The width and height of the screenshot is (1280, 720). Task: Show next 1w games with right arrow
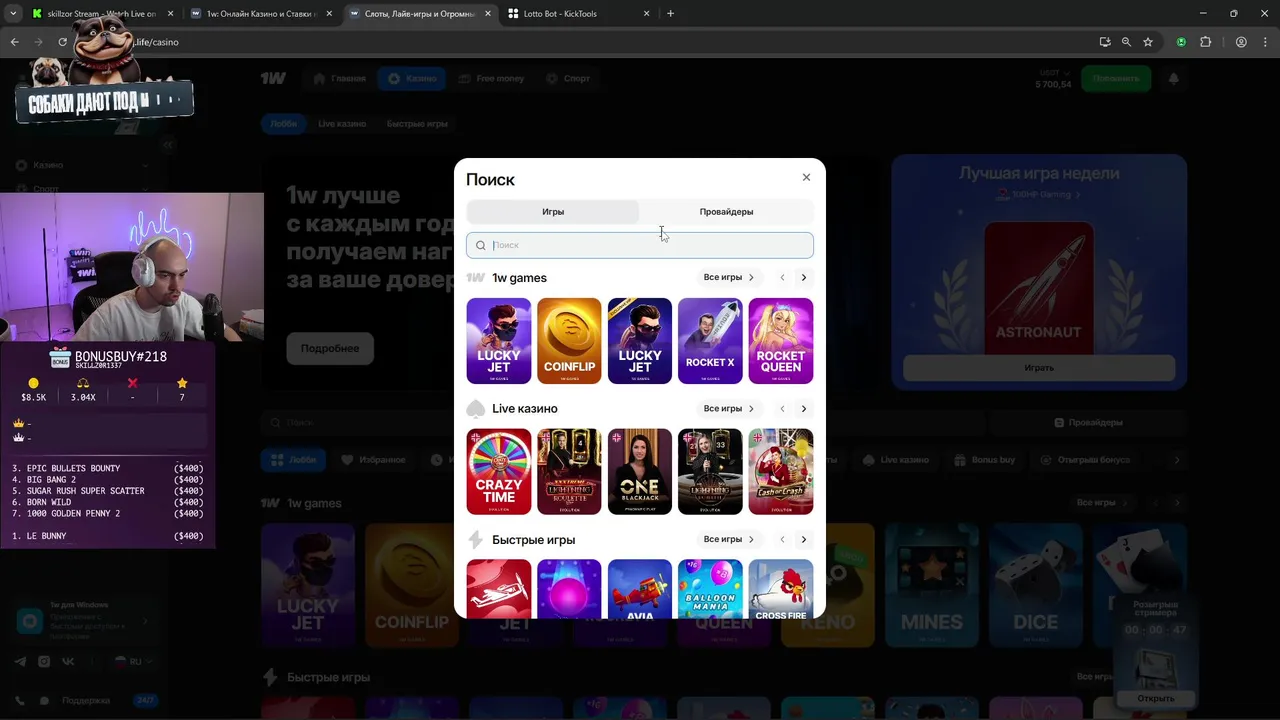[x=803, y=277]
